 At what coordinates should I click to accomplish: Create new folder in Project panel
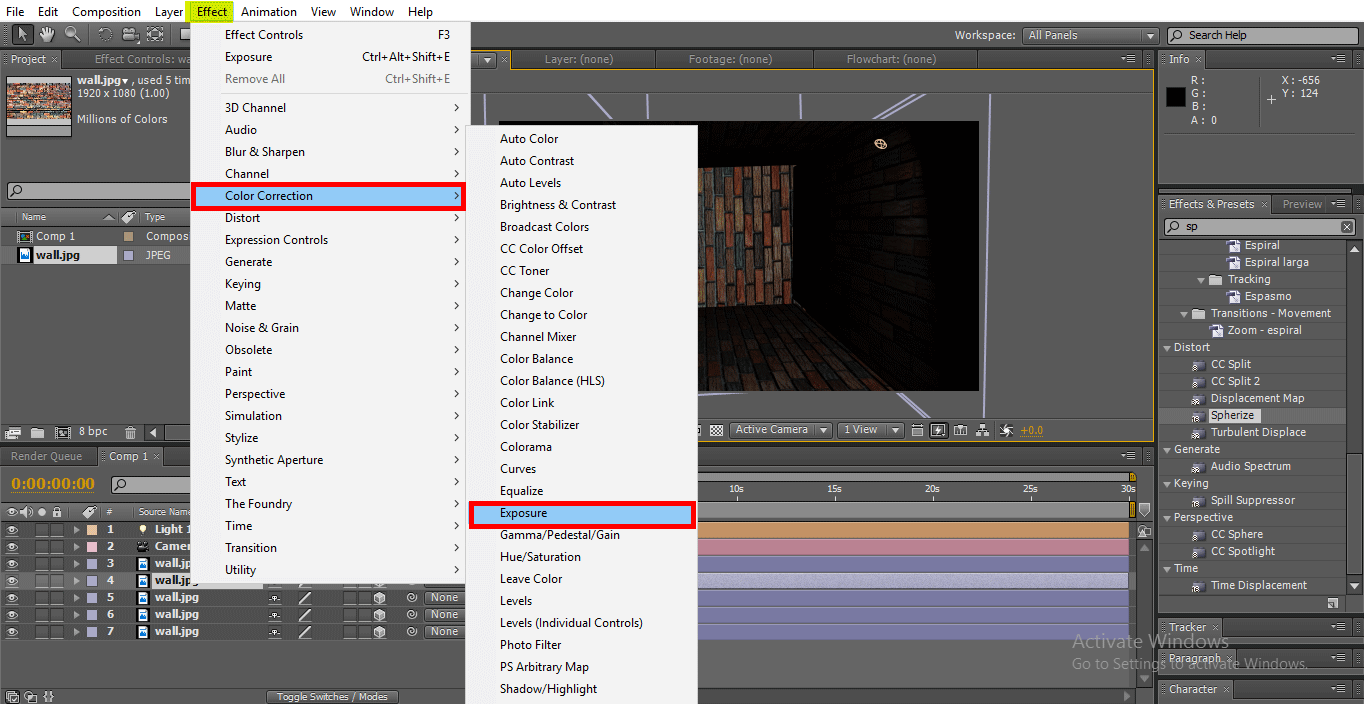37,433
